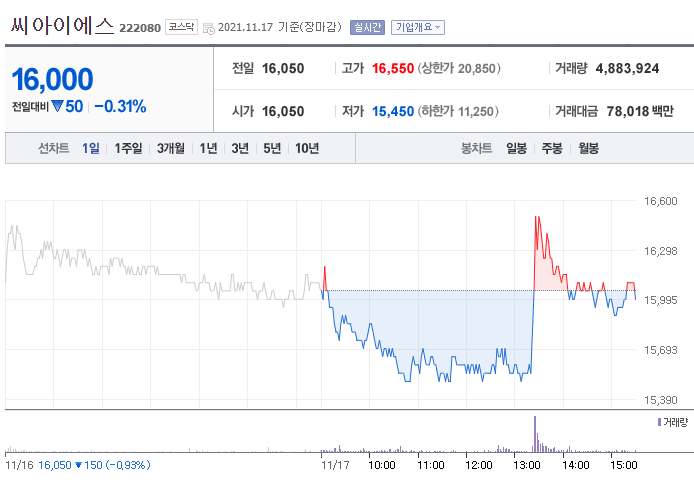Click the 저가 value 15,450
The image size is (694, 483).
click(393, 111)
